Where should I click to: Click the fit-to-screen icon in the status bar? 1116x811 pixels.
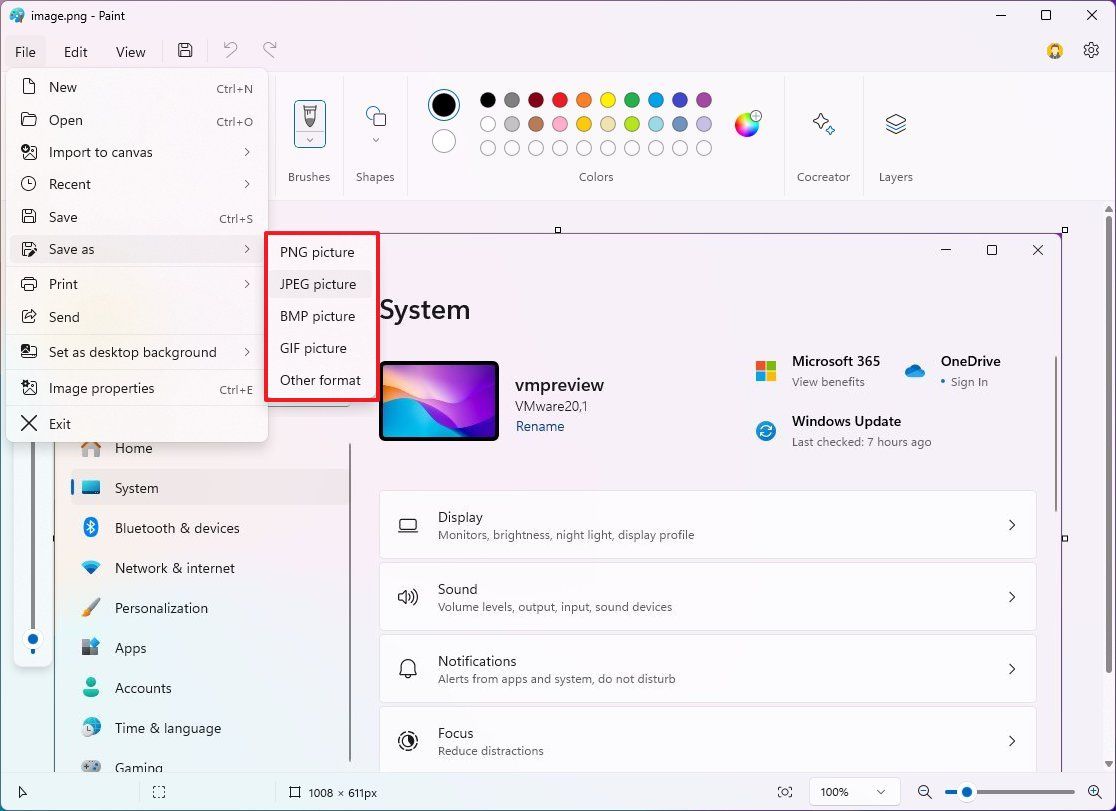[785, 791]
